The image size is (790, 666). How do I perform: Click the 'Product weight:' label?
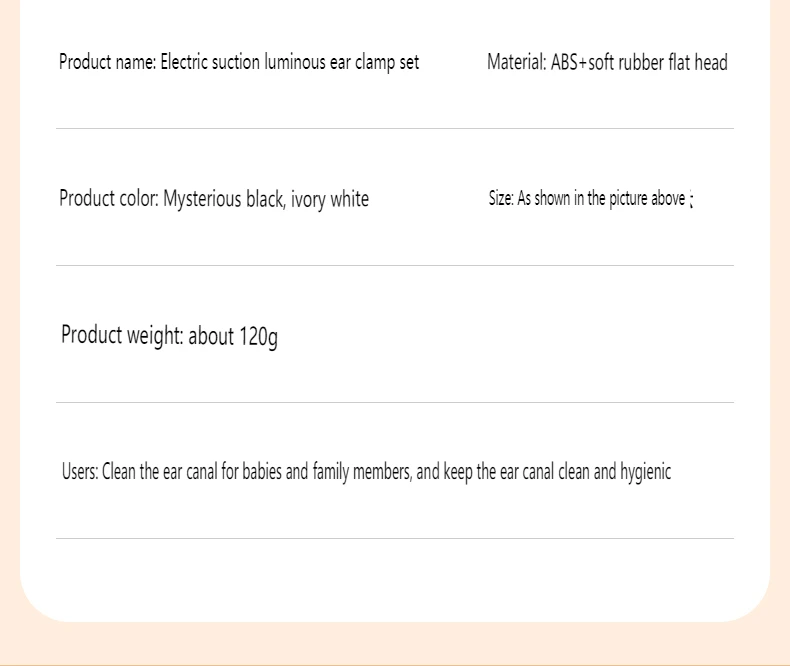tap(122, 336)
